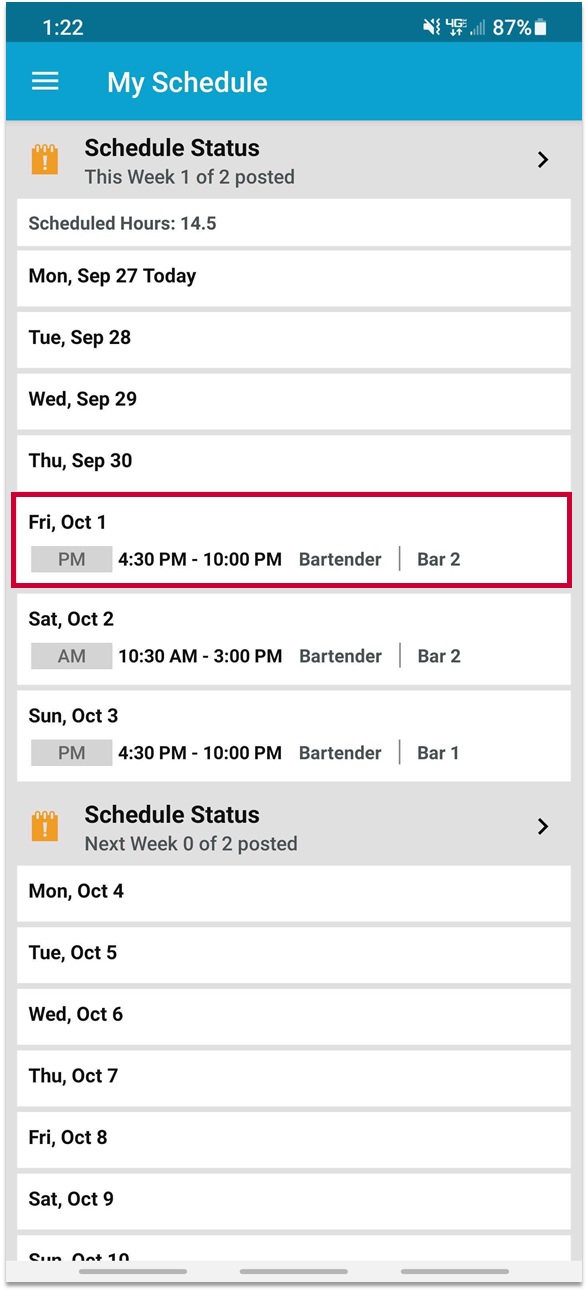Select the PM tag on Friday's shift
This screenshot has height=1292, width=588.
72,559
